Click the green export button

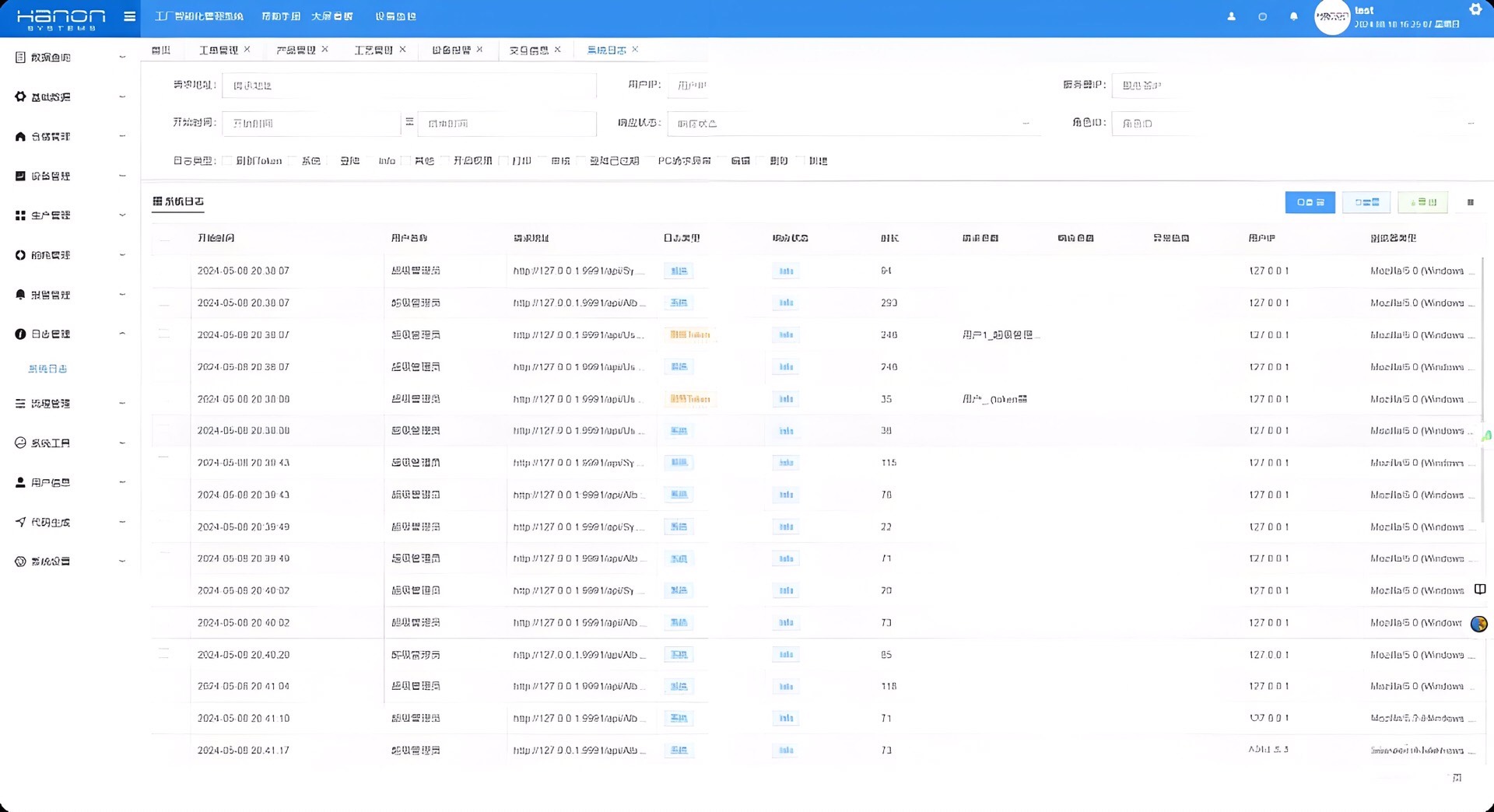(x=1422, y=202)
